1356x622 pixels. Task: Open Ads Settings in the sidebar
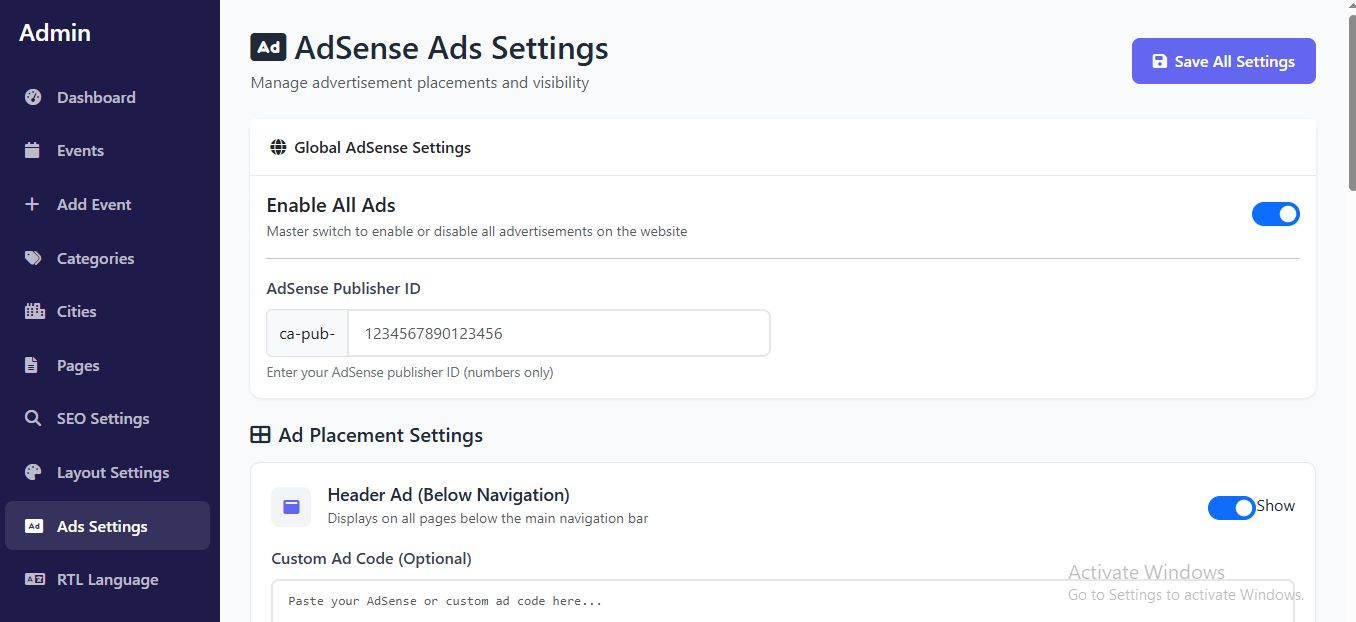(102, 526)
